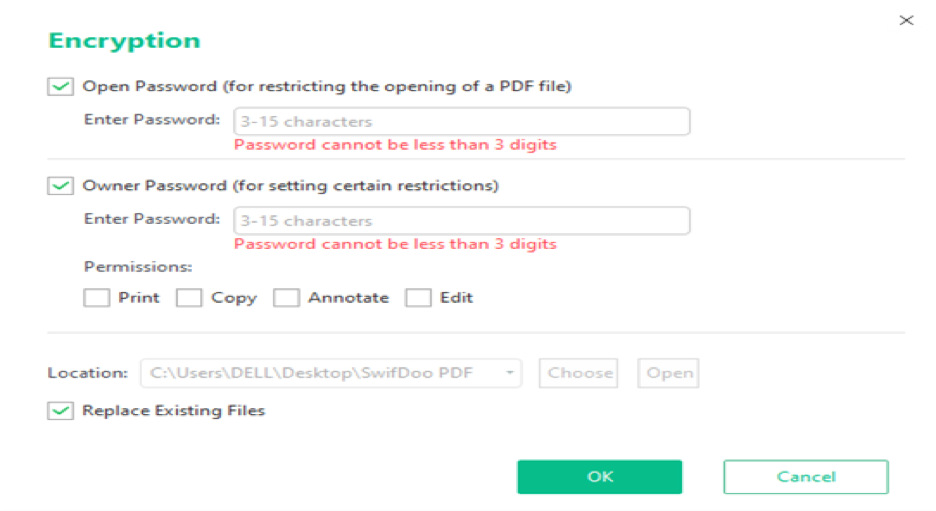Click the Owner Password entry field

461,221
